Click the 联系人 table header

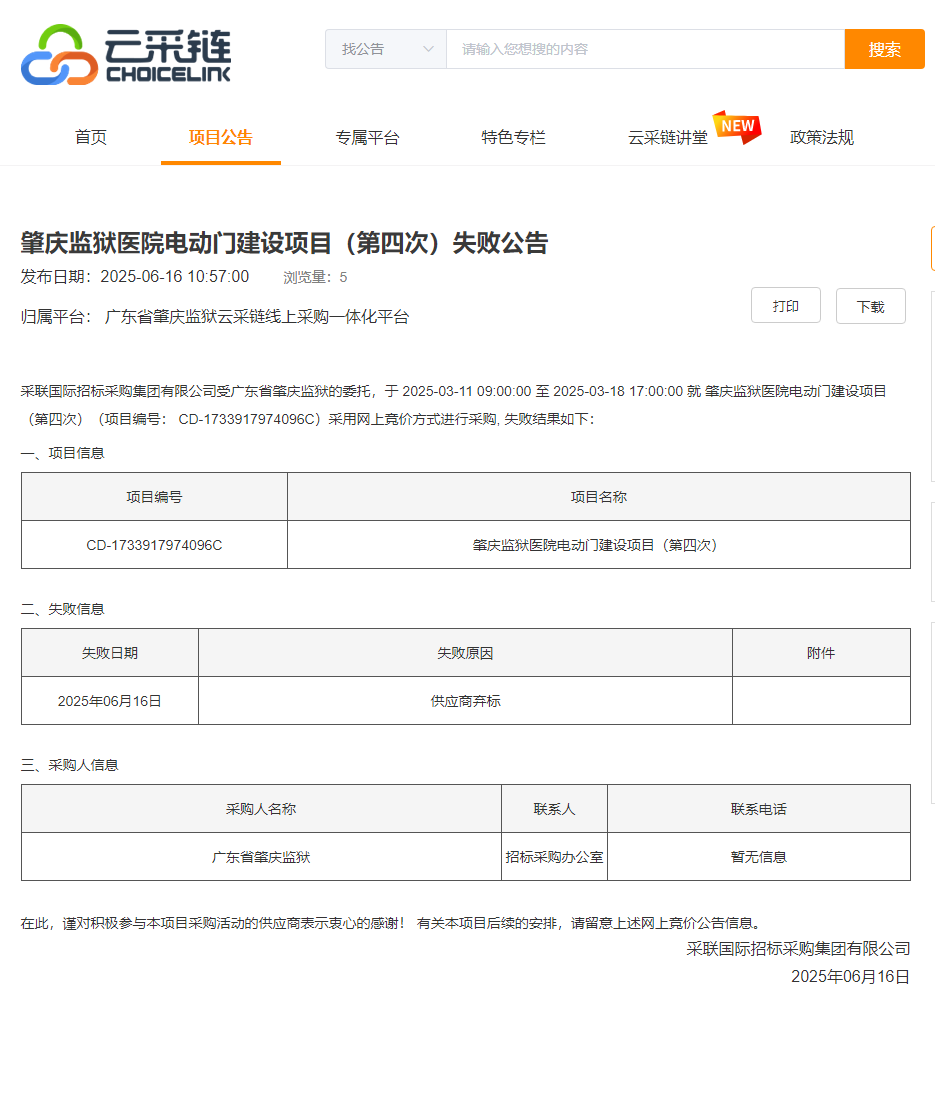(x=555, y=809)
